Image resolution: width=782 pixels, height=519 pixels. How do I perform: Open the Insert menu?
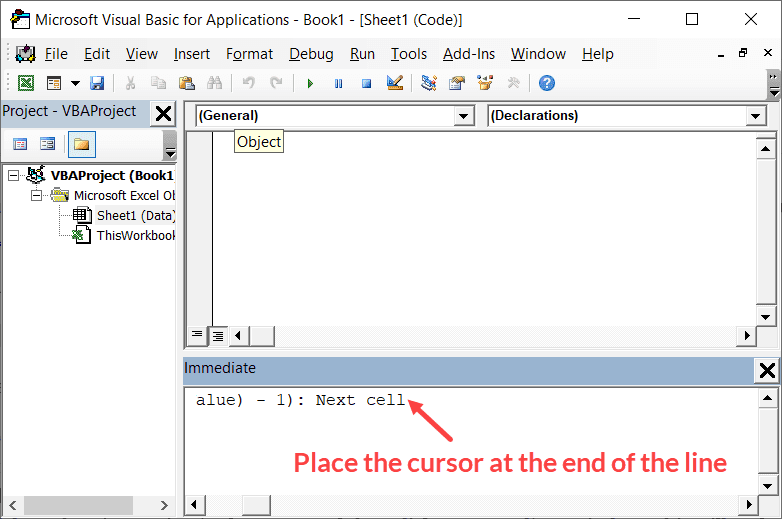[192, 54]
